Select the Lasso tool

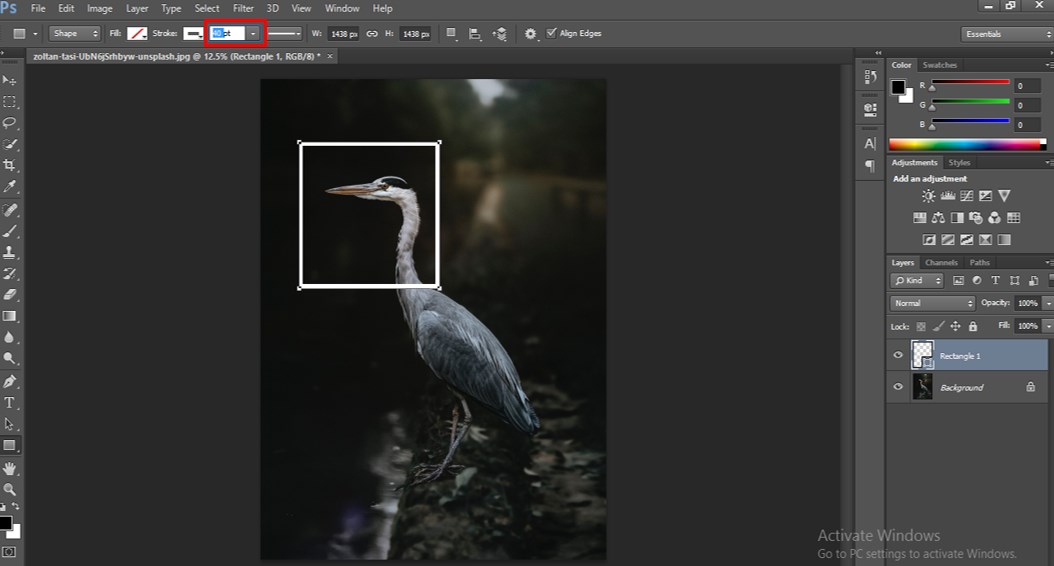click(x=9, y=123)
